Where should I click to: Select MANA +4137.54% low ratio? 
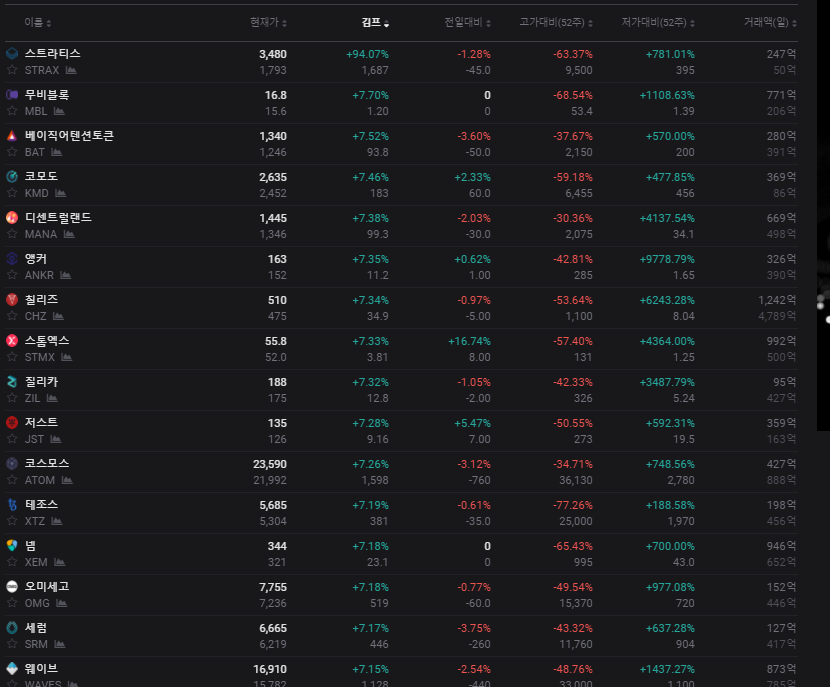point(667,218)
